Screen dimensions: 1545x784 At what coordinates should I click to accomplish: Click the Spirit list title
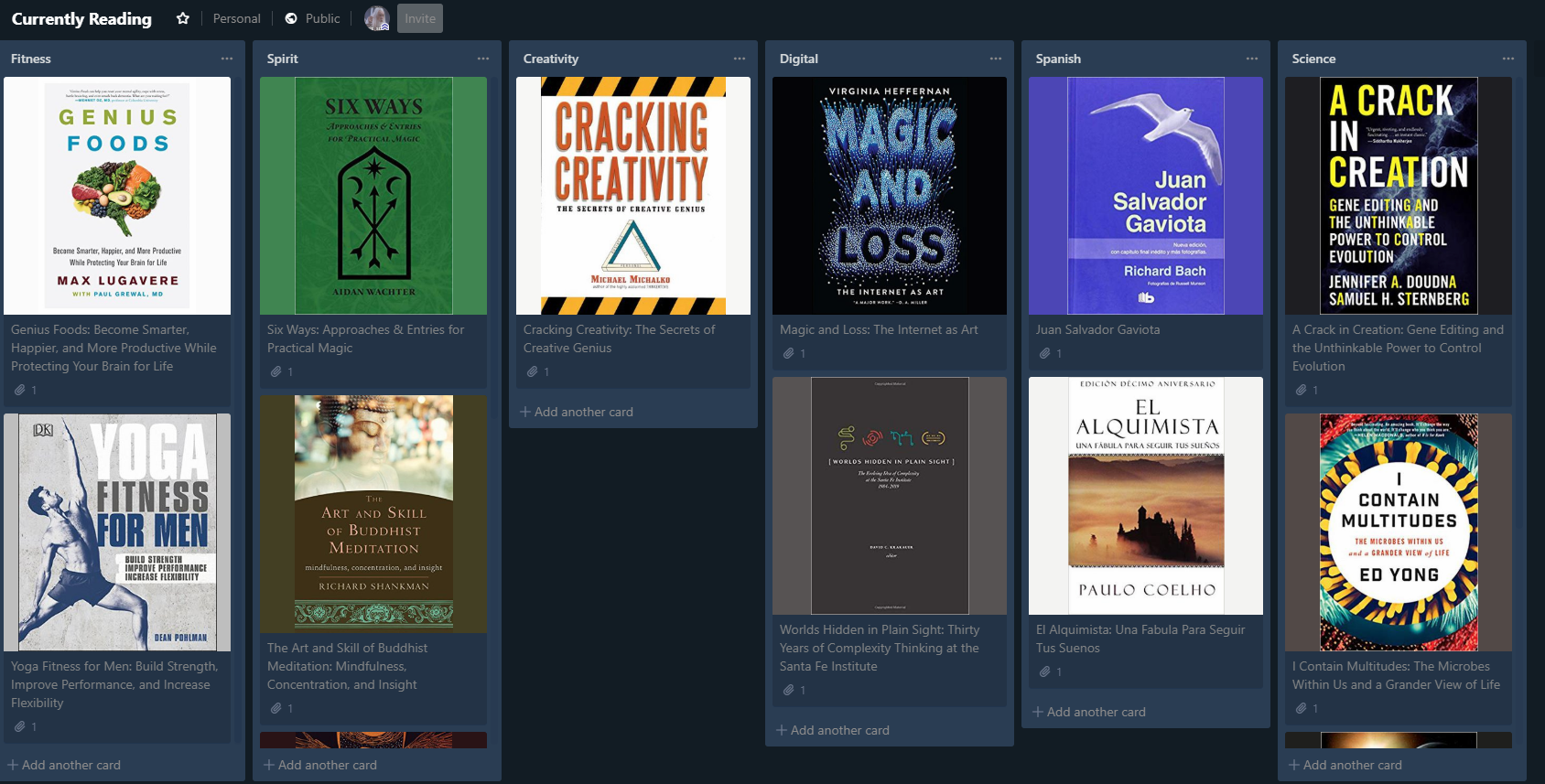(x=283, y=59)
